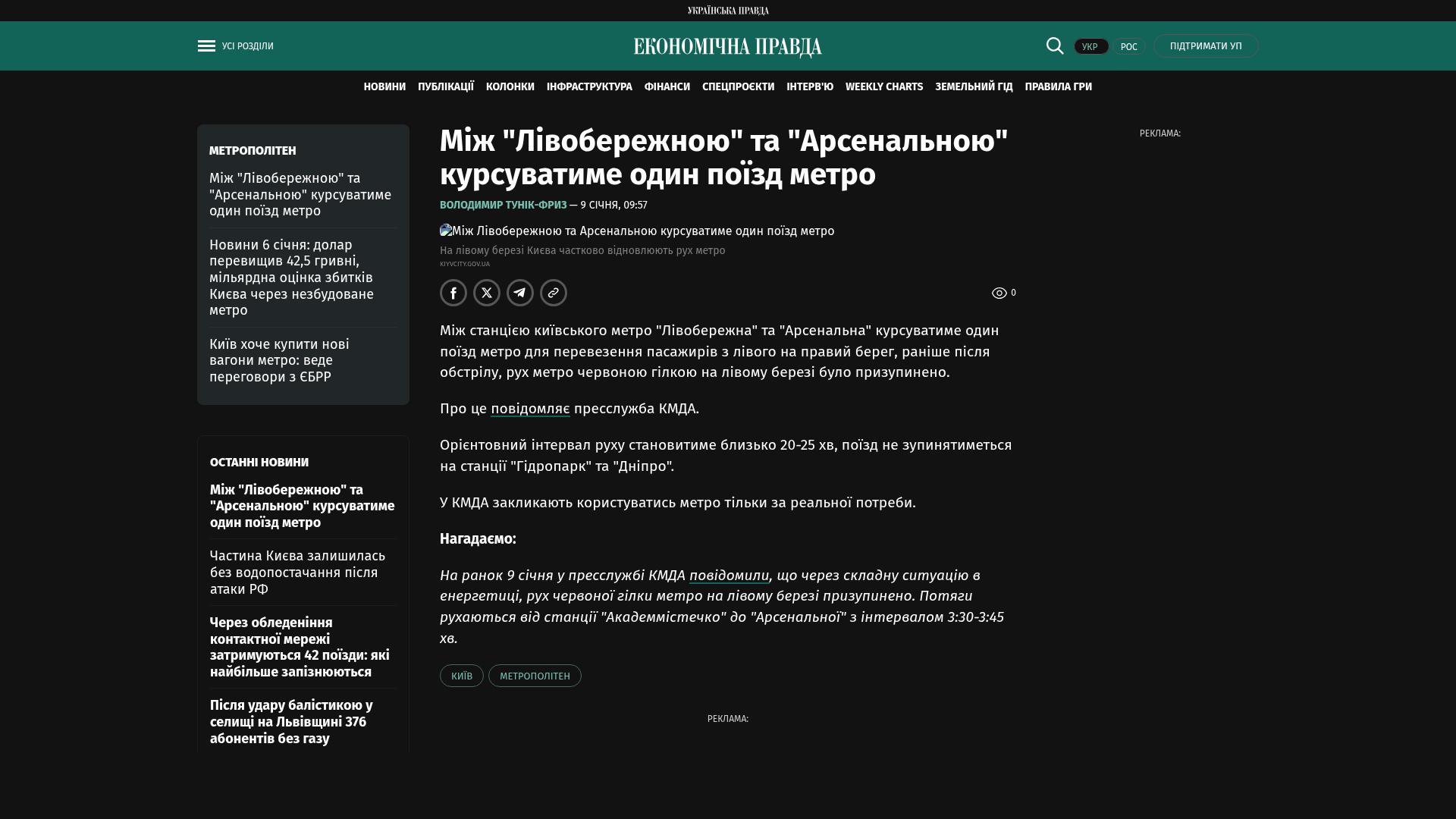Click the article's broken image thumbnail
Viewport: 1456px width, 819px height.
[446, 231]
